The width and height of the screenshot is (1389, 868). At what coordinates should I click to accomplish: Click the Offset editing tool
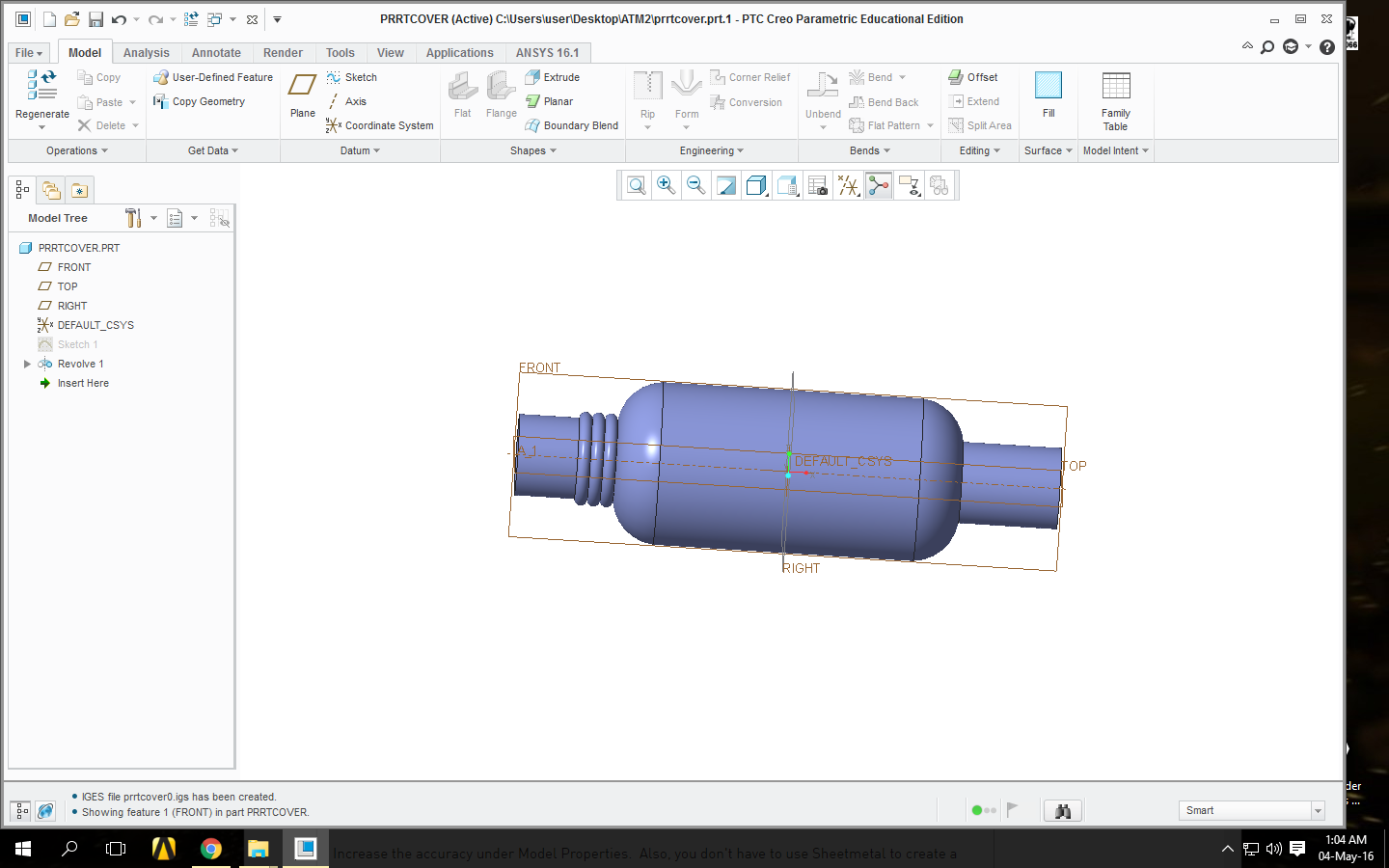click(973, 77)
